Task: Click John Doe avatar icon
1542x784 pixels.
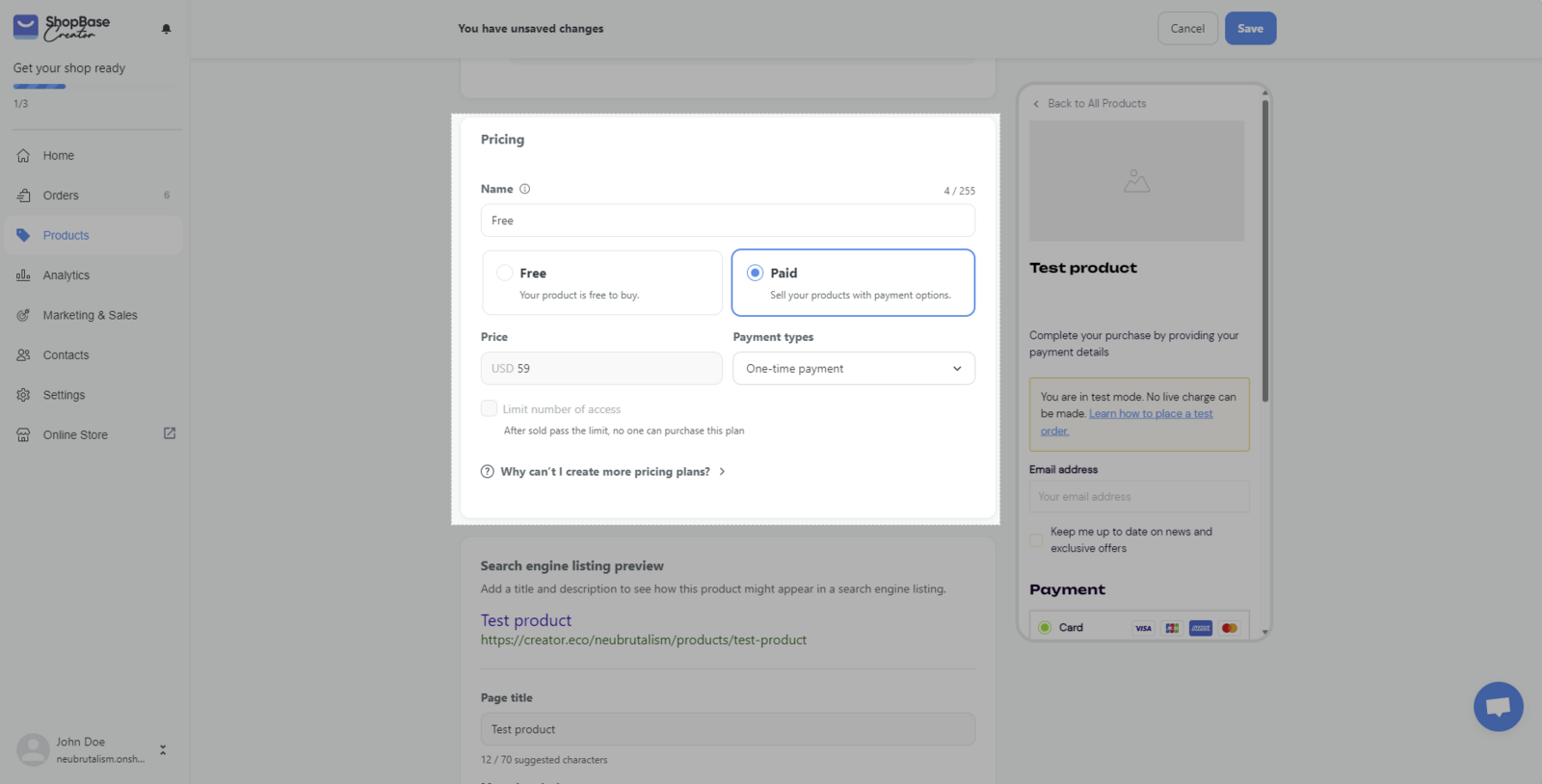Action: click(33, 749)
